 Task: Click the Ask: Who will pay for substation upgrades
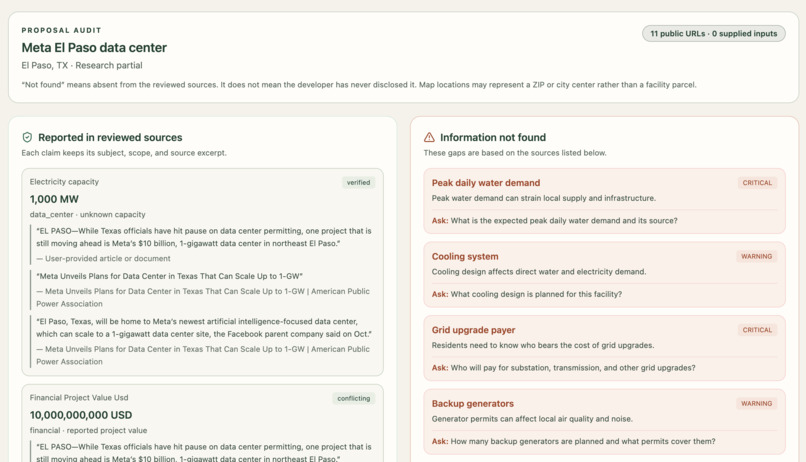tap(563, 367)
